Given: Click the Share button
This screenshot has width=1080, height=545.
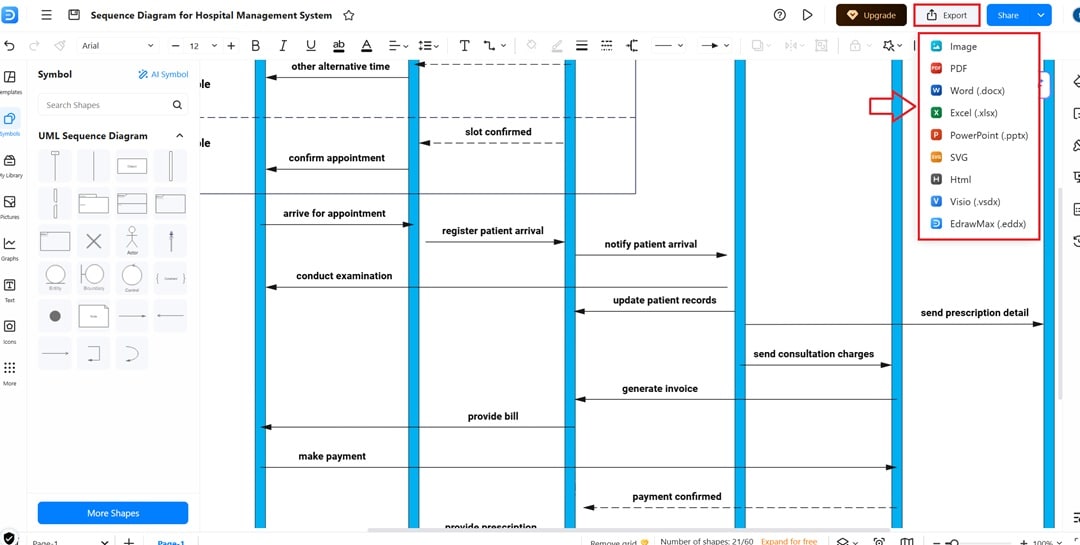Looking at the screenshot, I should (1008, 15).
